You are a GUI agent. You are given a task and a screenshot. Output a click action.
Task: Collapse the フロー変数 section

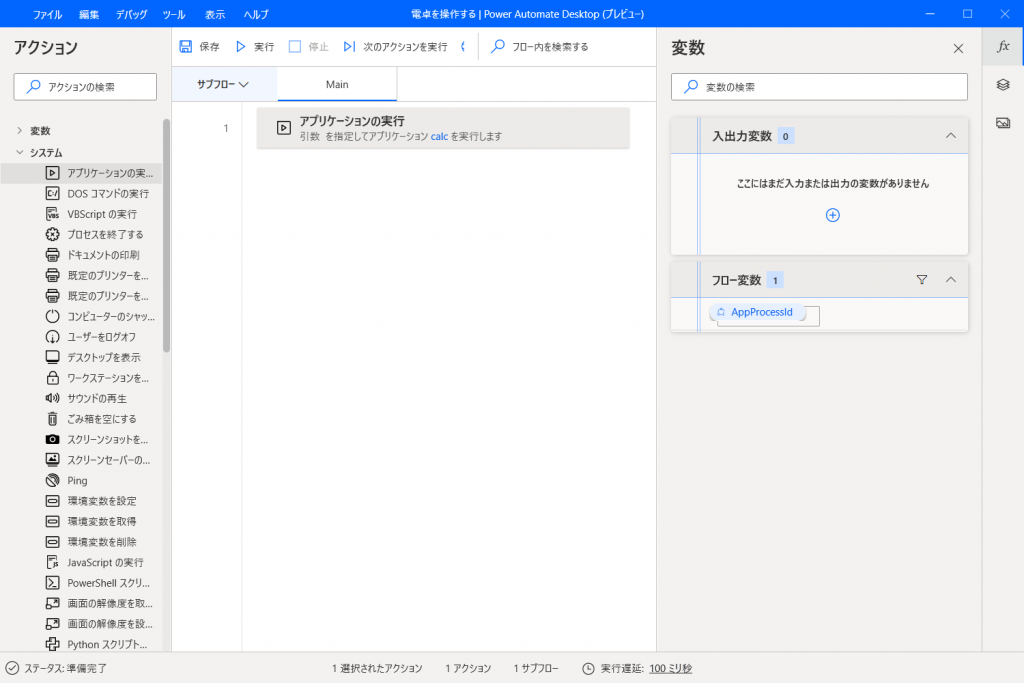point(951,279)
